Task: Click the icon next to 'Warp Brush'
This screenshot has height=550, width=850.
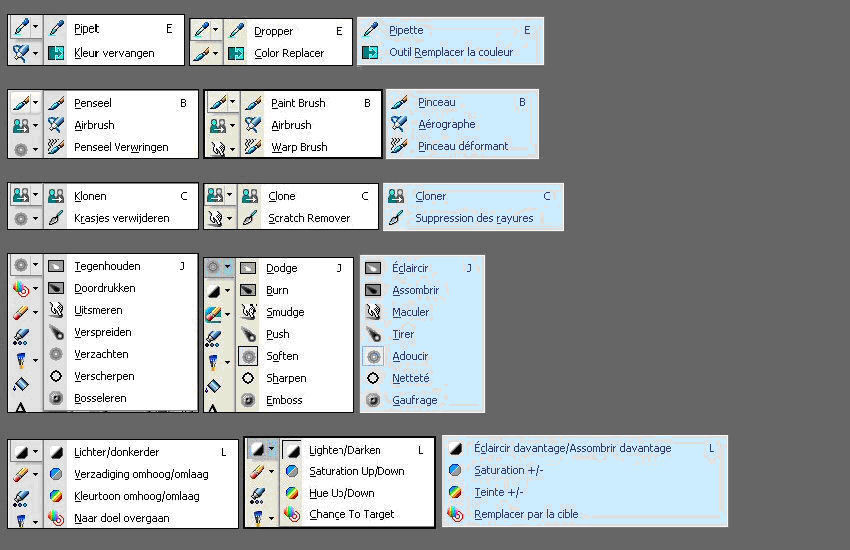Action: 253,147
